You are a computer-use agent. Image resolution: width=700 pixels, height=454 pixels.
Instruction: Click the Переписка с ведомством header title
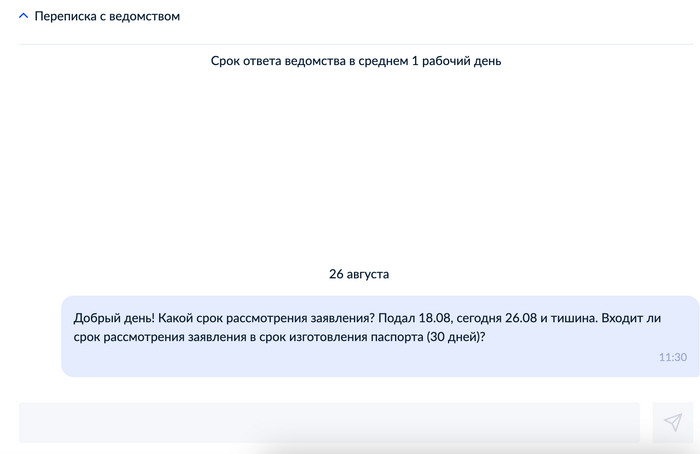point(107,17)
